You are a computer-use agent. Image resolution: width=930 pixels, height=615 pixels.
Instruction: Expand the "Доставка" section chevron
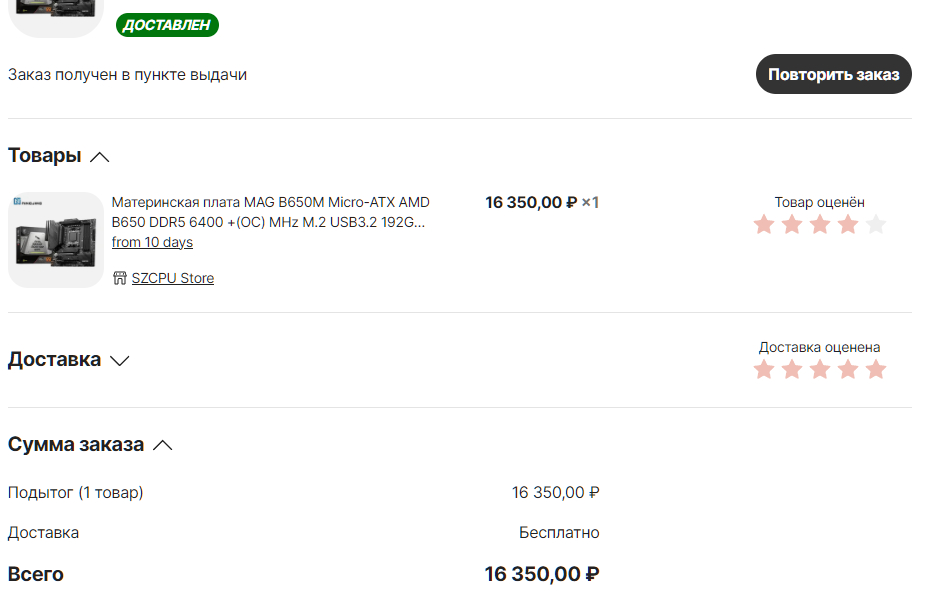(x=120, y=361)
